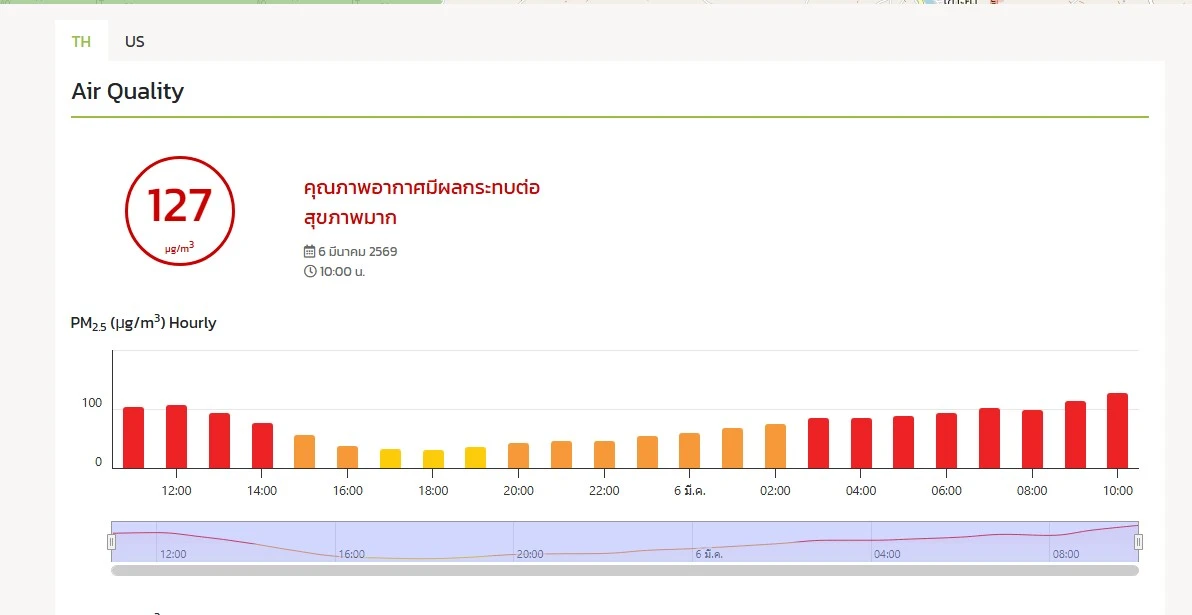This screenshot has width=1192, height=615.
Task: Click the calendar icon beside the date
Action: (x=309, y=251)
